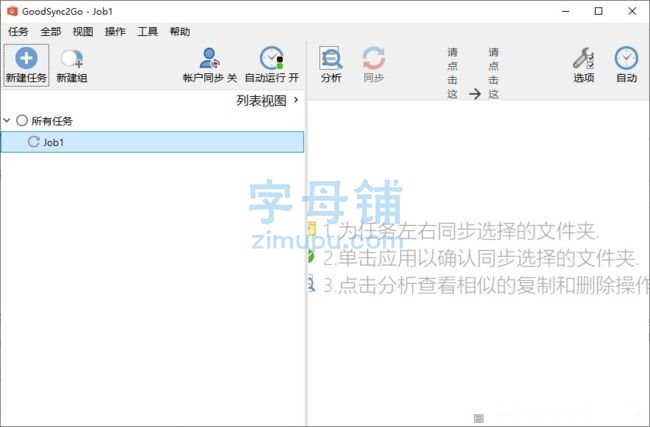Choose the right sync folder 请点击这
This screenshot has width=650, height=427.
click(493, 73)
